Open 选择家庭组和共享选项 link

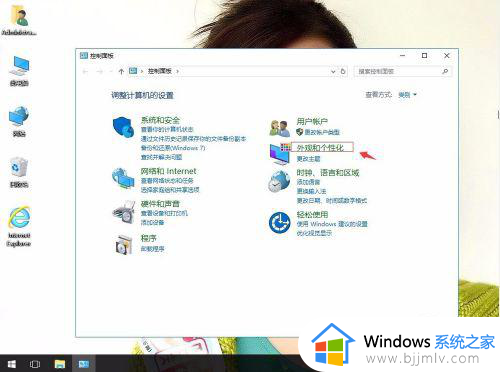point(170,190)
